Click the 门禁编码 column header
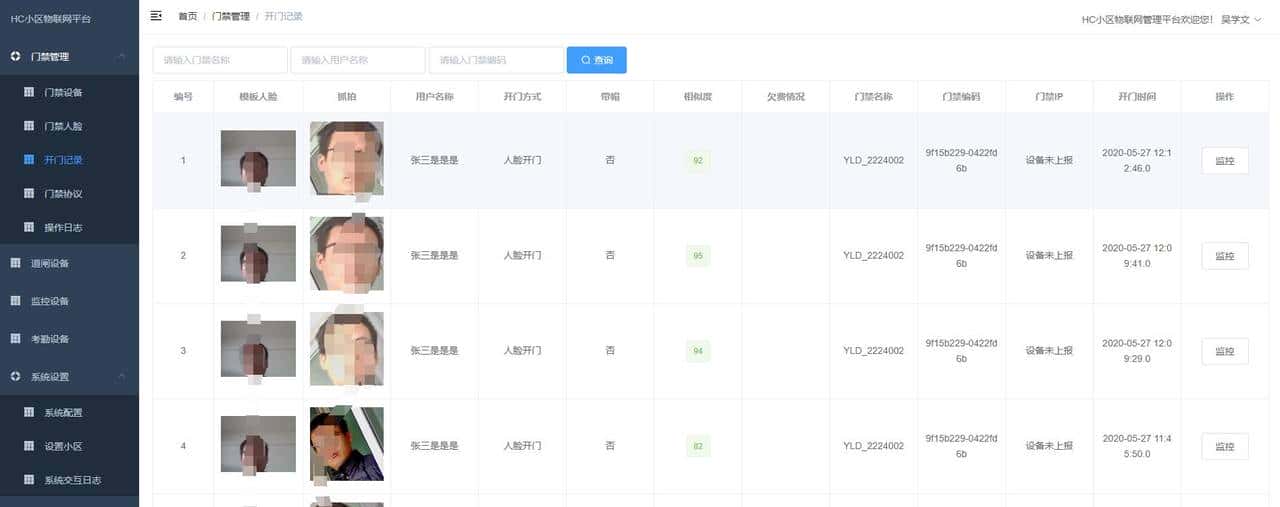The height and width of the screenshot is (507, 1280). pos(961,97)
